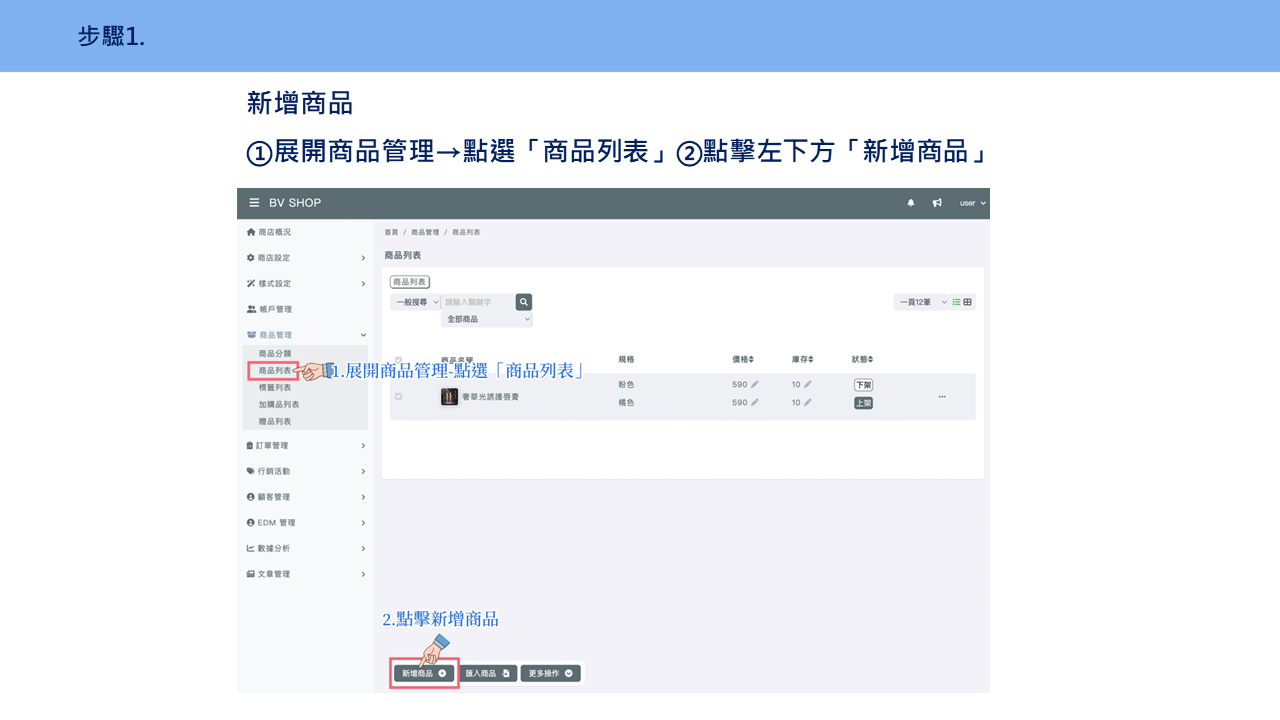The width and height of the screenshot is (1280, 720).
Task: Expand the 訂單管理 sidebar menu
Action: click(306, 445)
